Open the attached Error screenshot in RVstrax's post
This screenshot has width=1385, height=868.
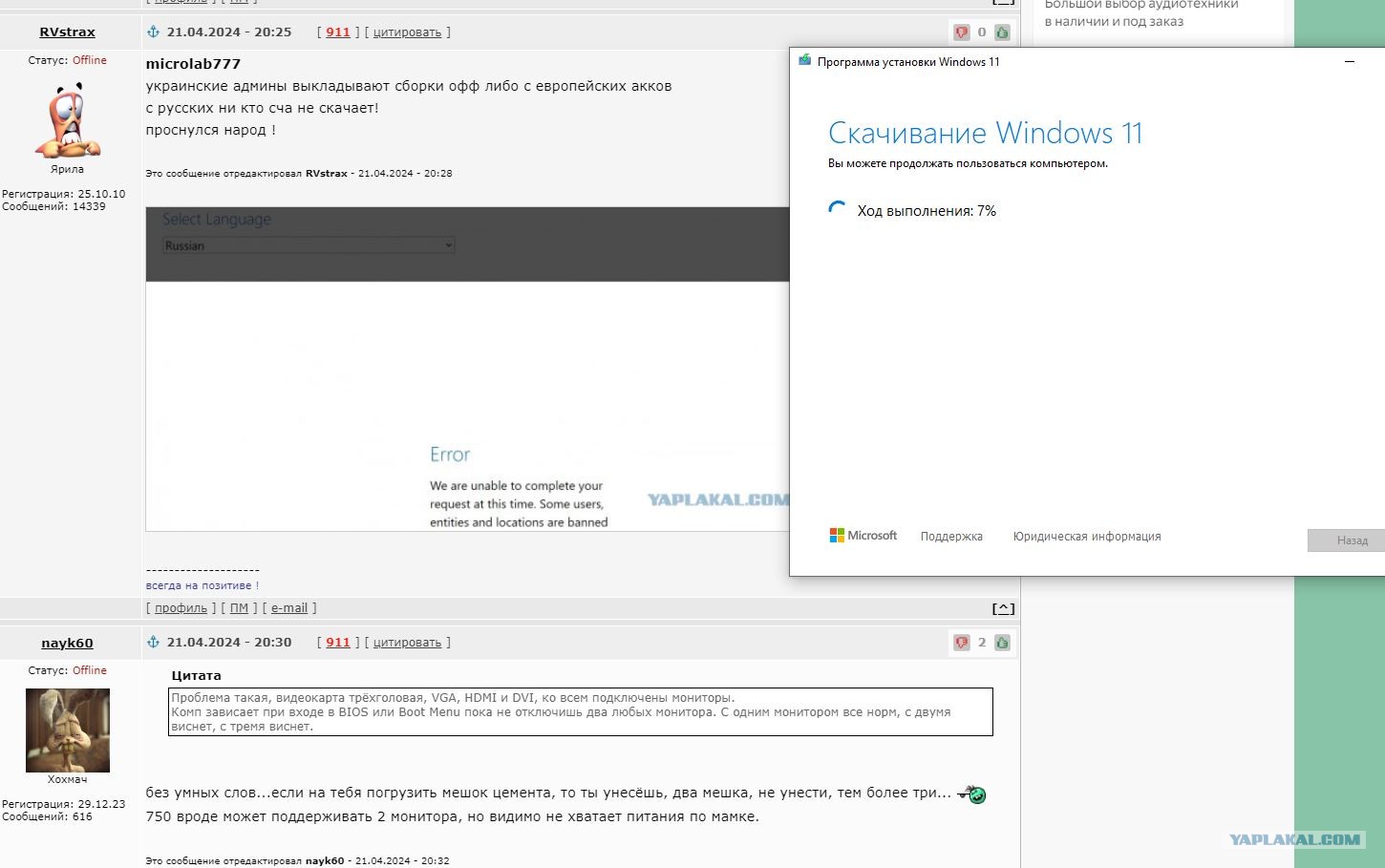point(468,369)
